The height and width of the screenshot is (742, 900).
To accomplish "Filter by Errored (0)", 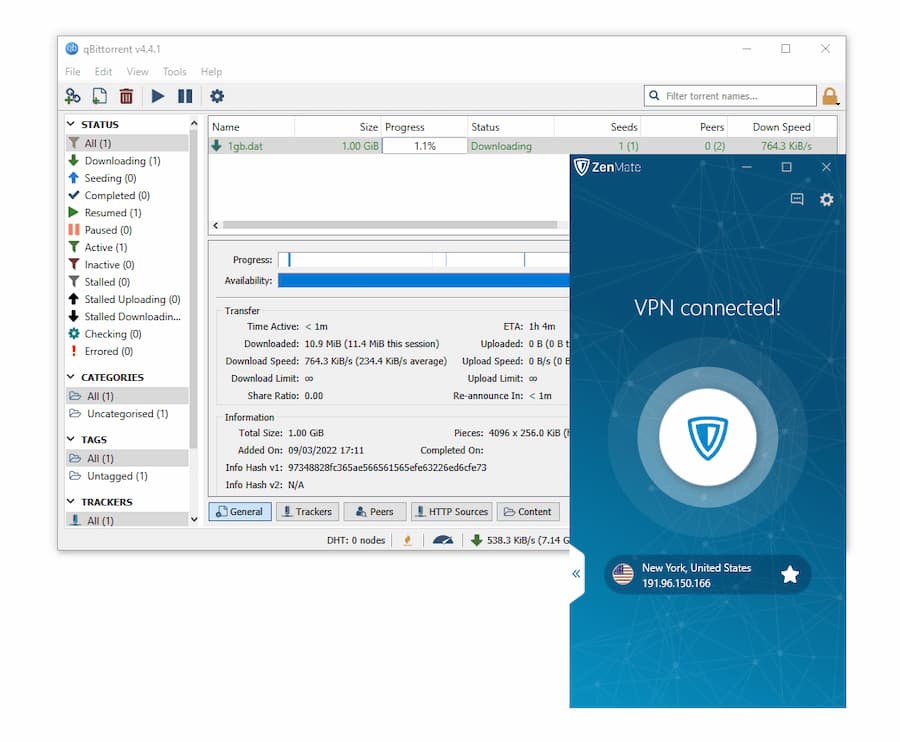I will (127, 351).
